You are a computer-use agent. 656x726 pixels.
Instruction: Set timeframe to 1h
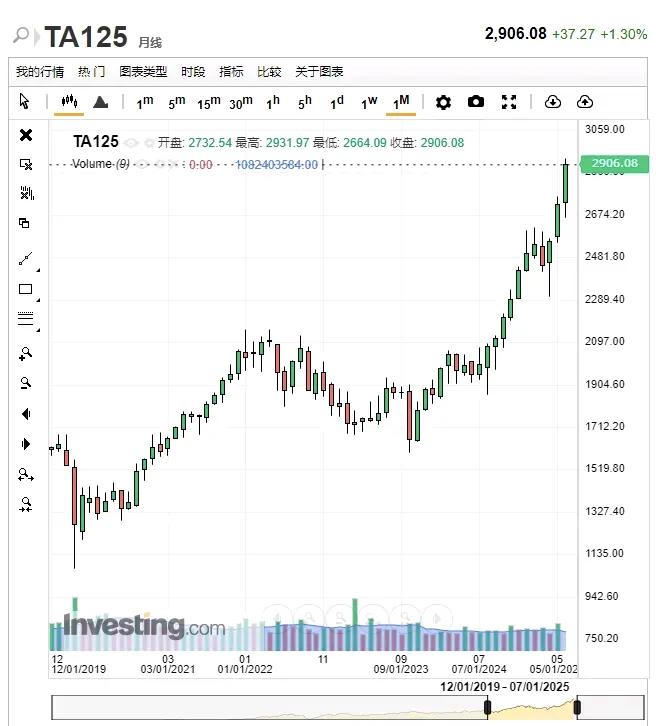(273, 102)
